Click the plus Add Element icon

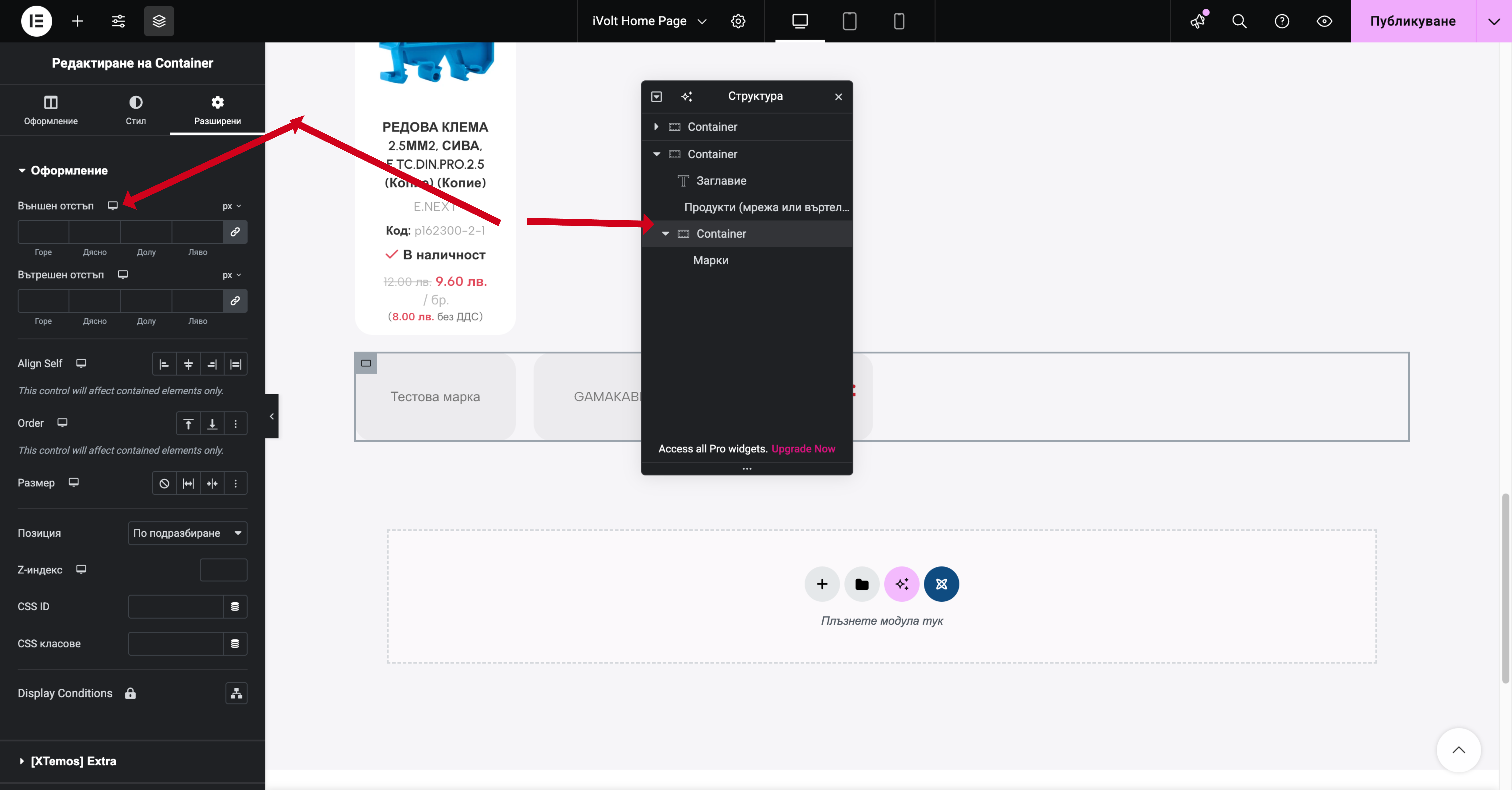pos(77,21)
